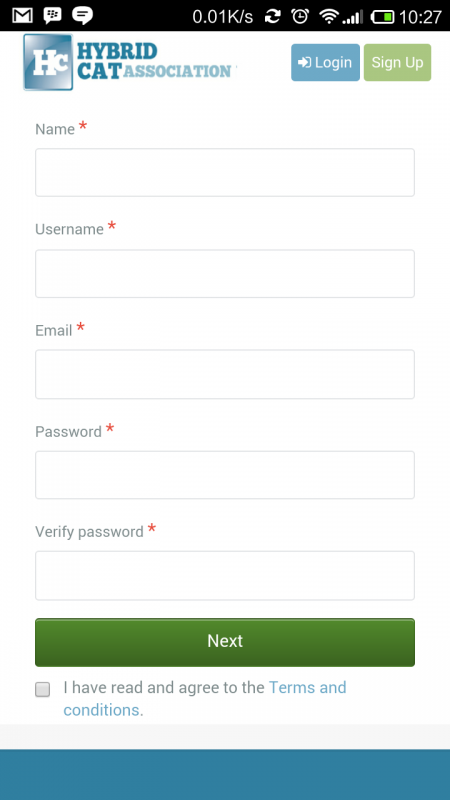Tap the 10:27 clock in status bar

pyautogui.click(x=420, y=17)
